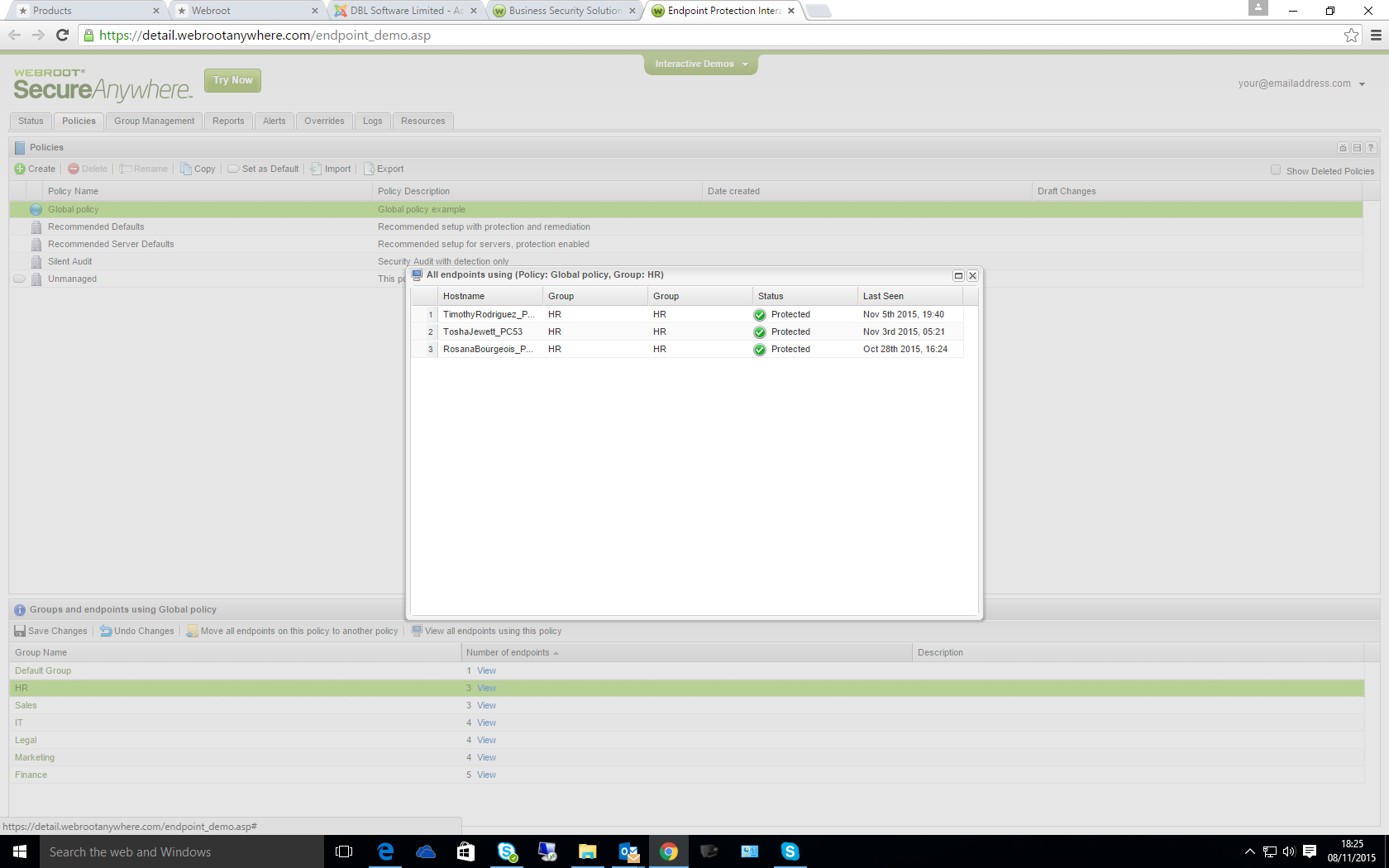Open the Chrome menu icon

click(1376, 35)
